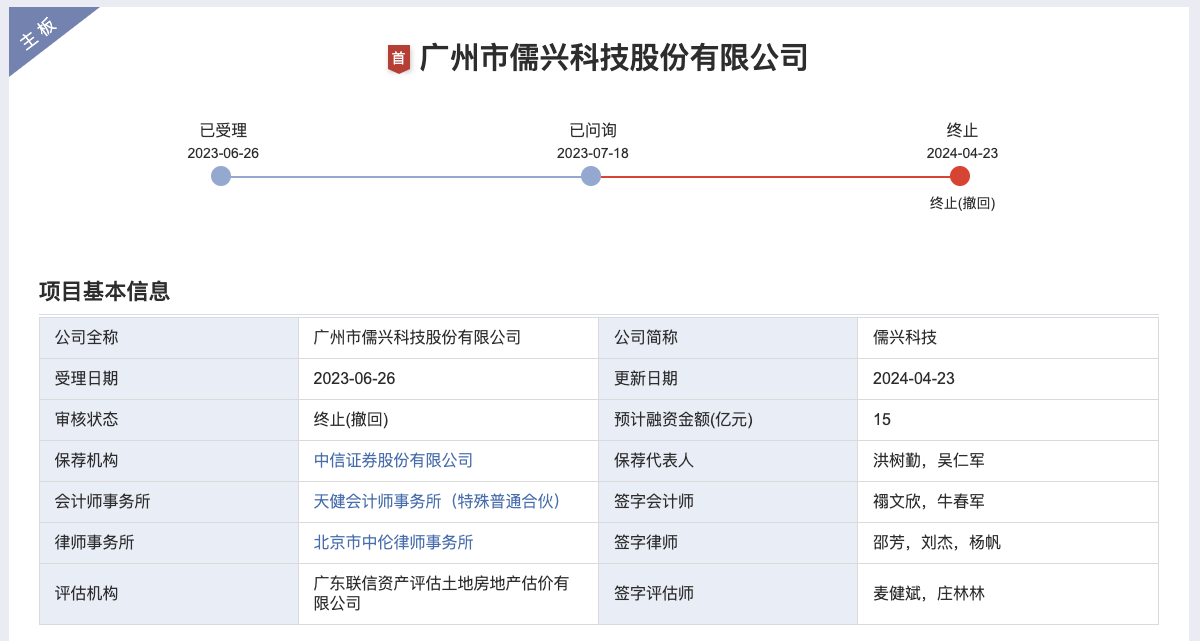1200x641 pixels.
Task: Click the 保荐代表人 header cell
Action: (728, 461)
